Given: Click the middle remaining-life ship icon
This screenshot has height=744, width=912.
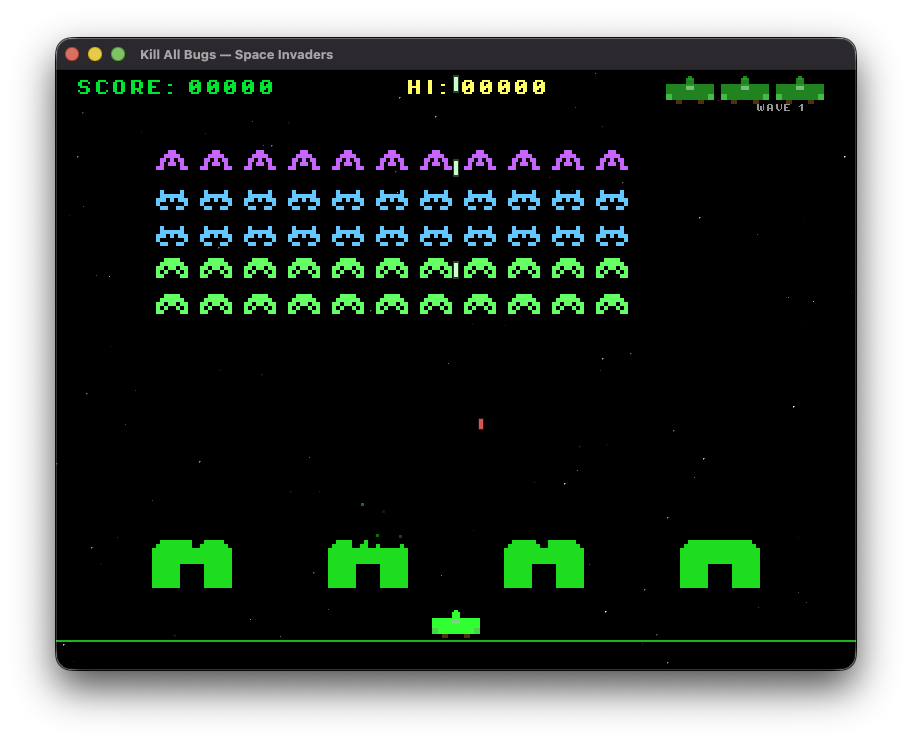Looking at the screenshot, I should 745,90.
